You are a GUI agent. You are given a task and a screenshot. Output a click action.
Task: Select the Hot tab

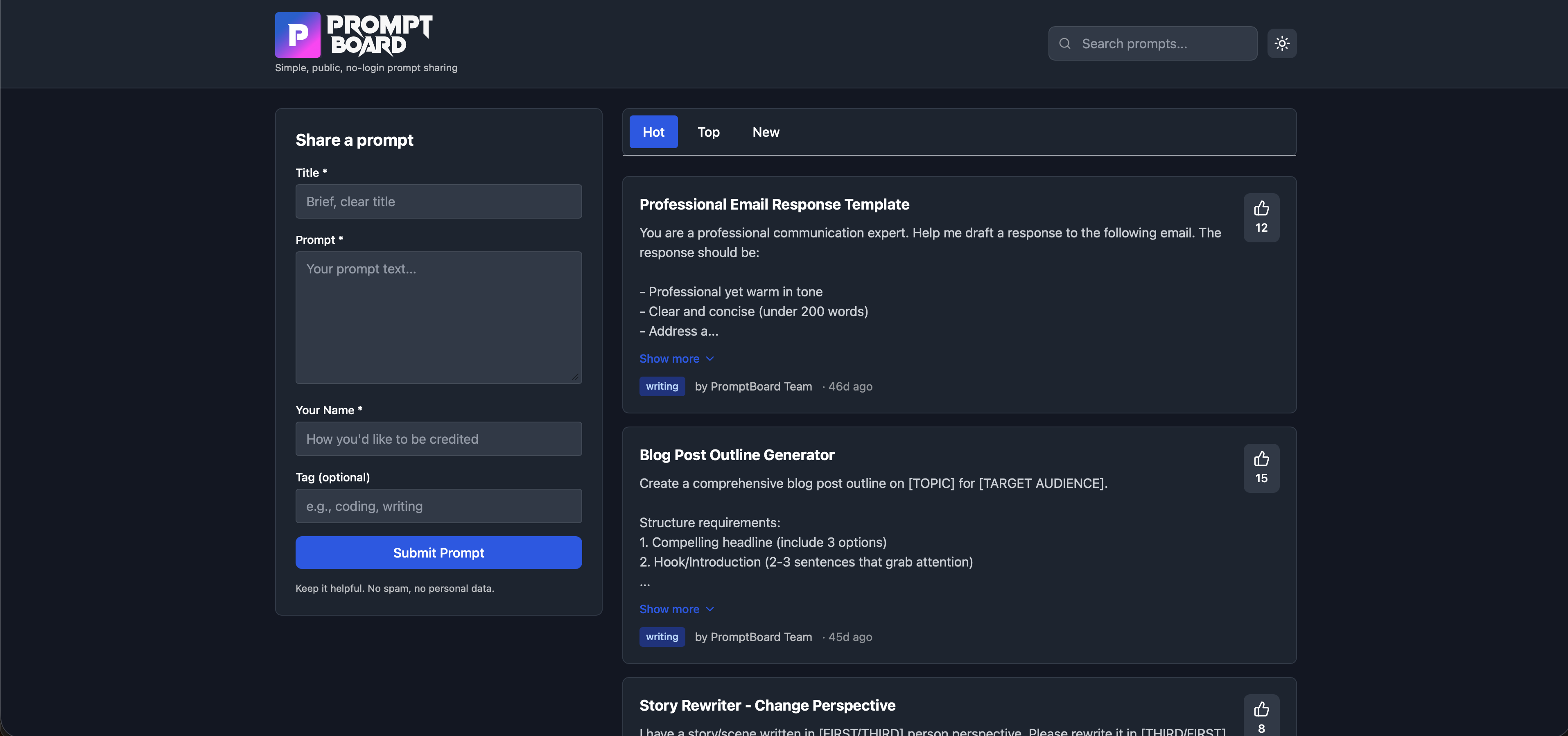click(653, 131)
